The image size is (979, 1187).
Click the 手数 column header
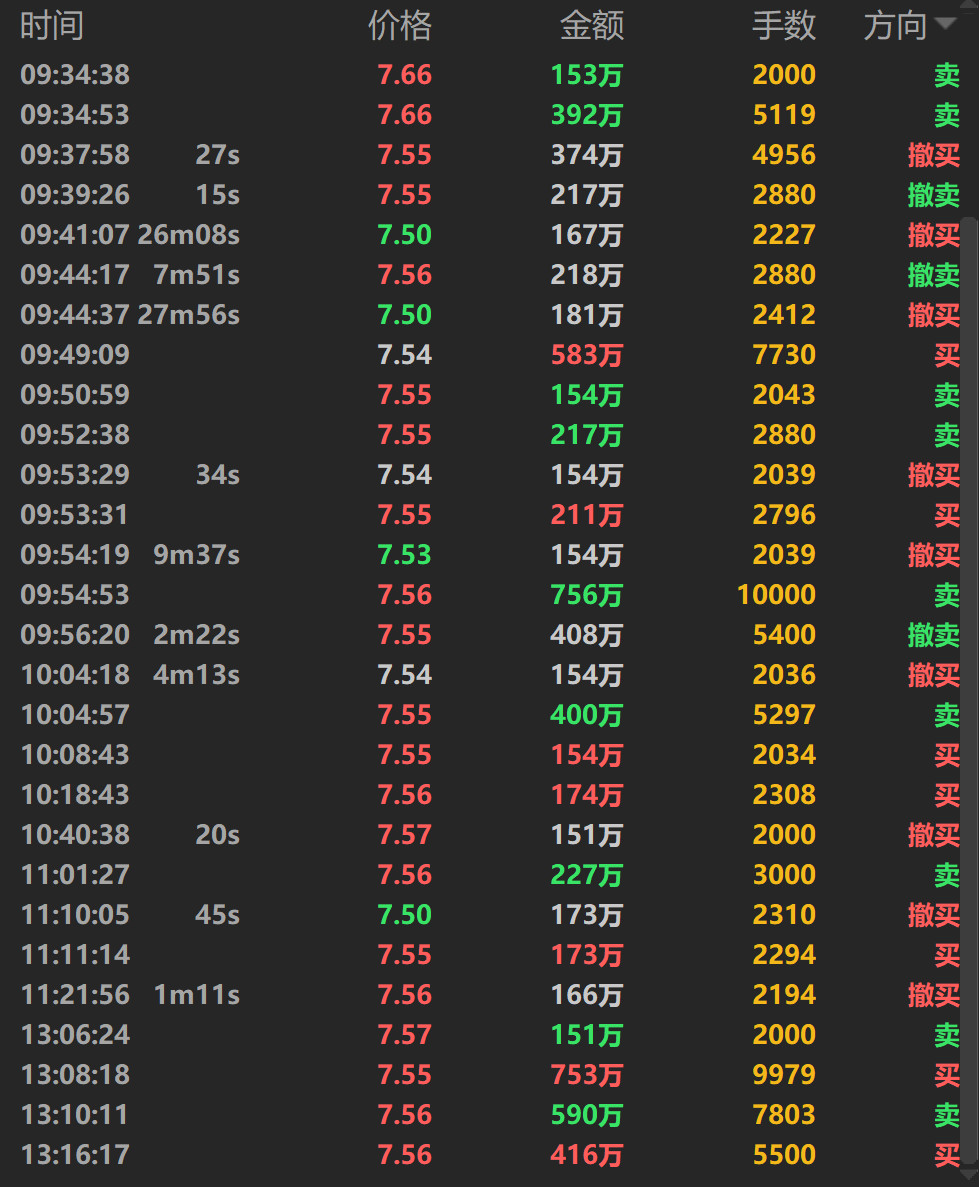coord(784,26)
